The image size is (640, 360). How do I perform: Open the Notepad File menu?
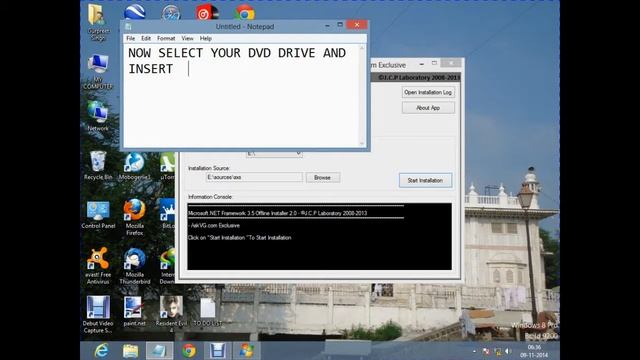coord(131,38)
